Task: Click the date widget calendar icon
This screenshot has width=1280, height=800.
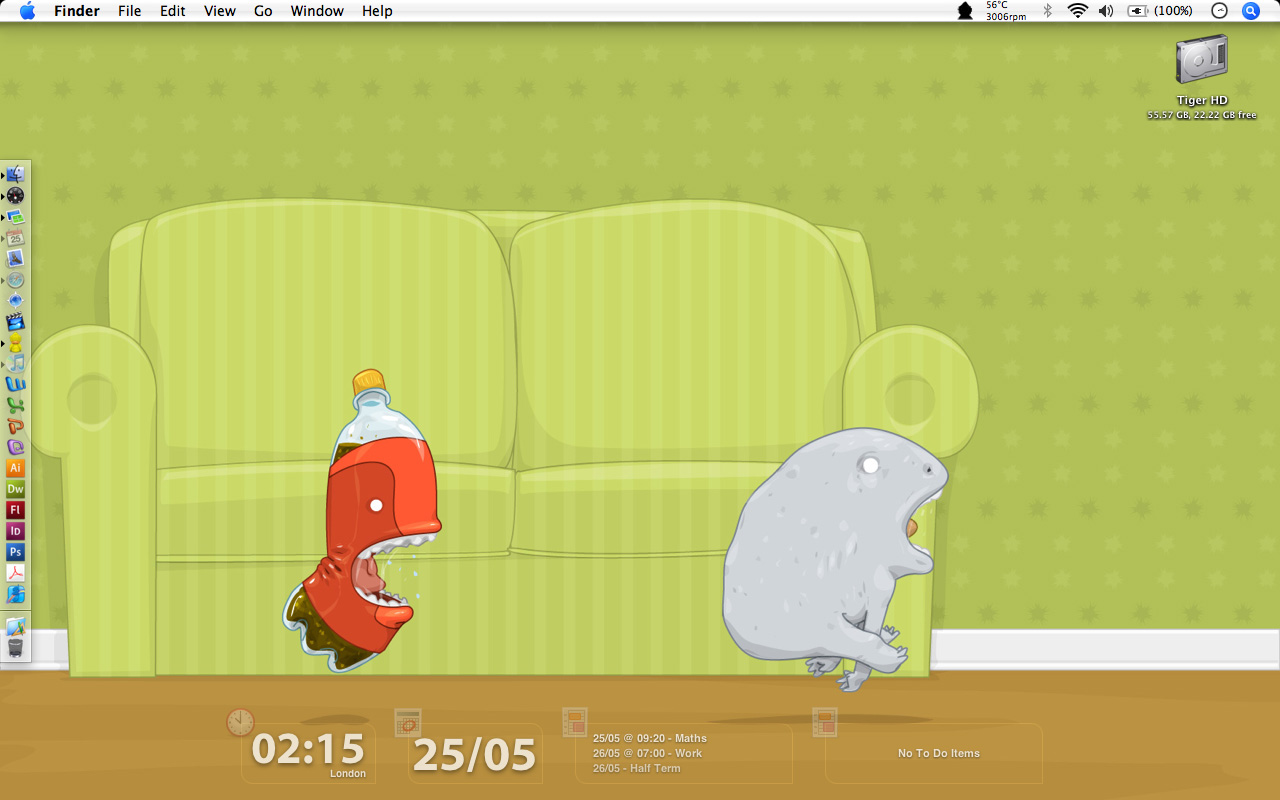Action: (x=408, y=722)
